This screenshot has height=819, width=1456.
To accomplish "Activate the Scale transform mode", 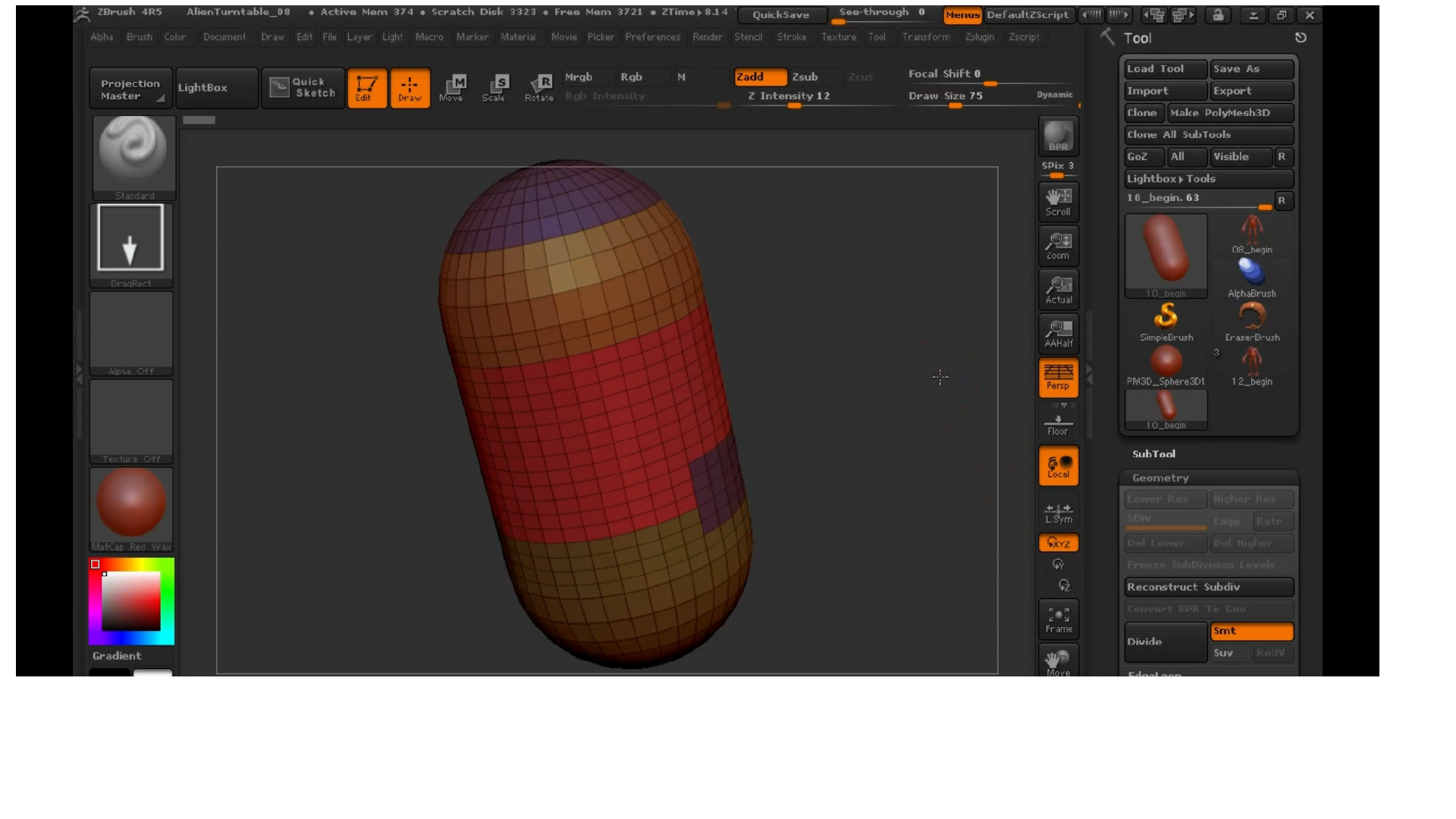I will (x=495, y=88).
